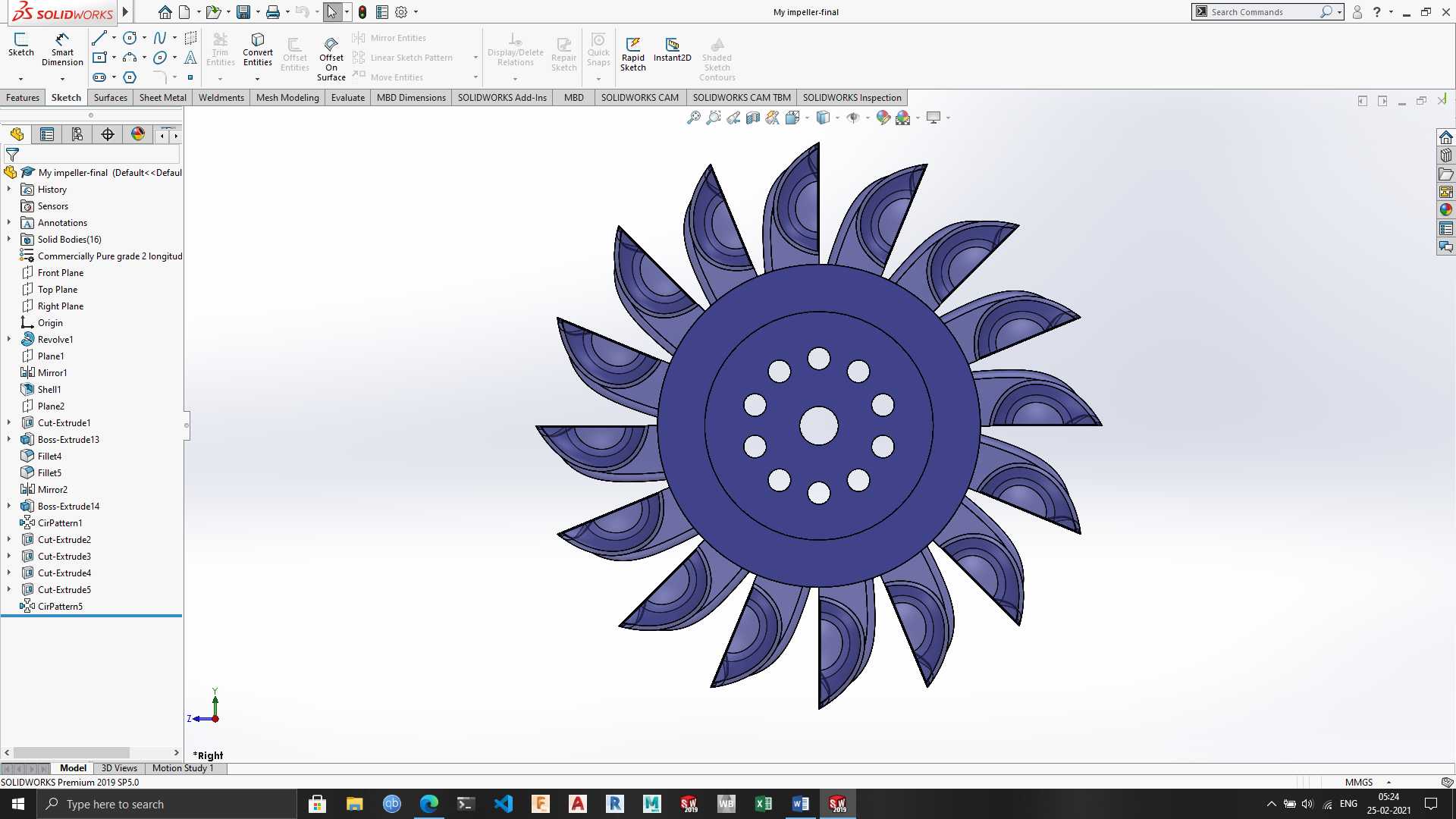Open the 3D Views tab

[120, 768]
